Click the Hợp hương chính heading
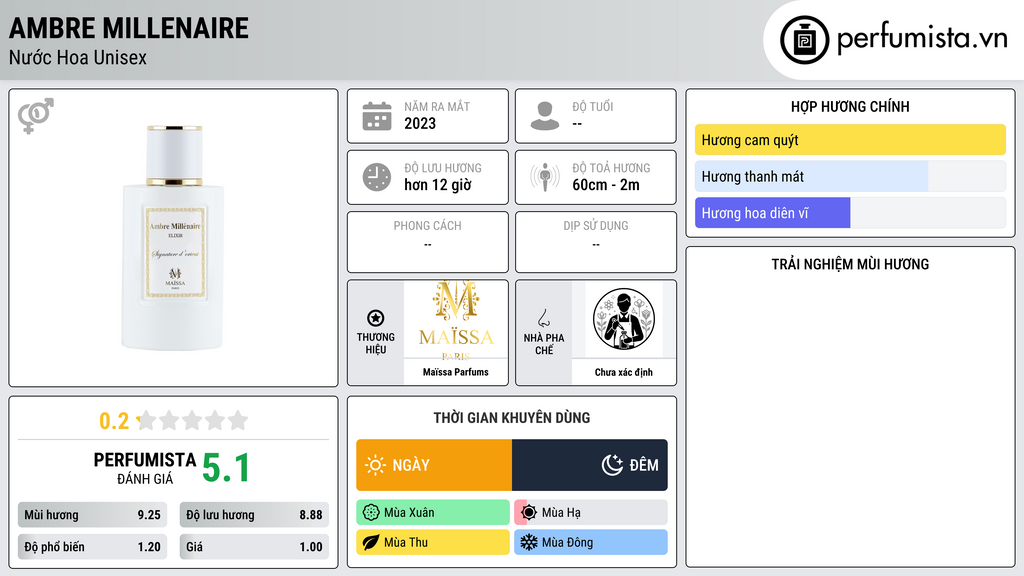The image size is (1024, 576). (x=850, y=106)
